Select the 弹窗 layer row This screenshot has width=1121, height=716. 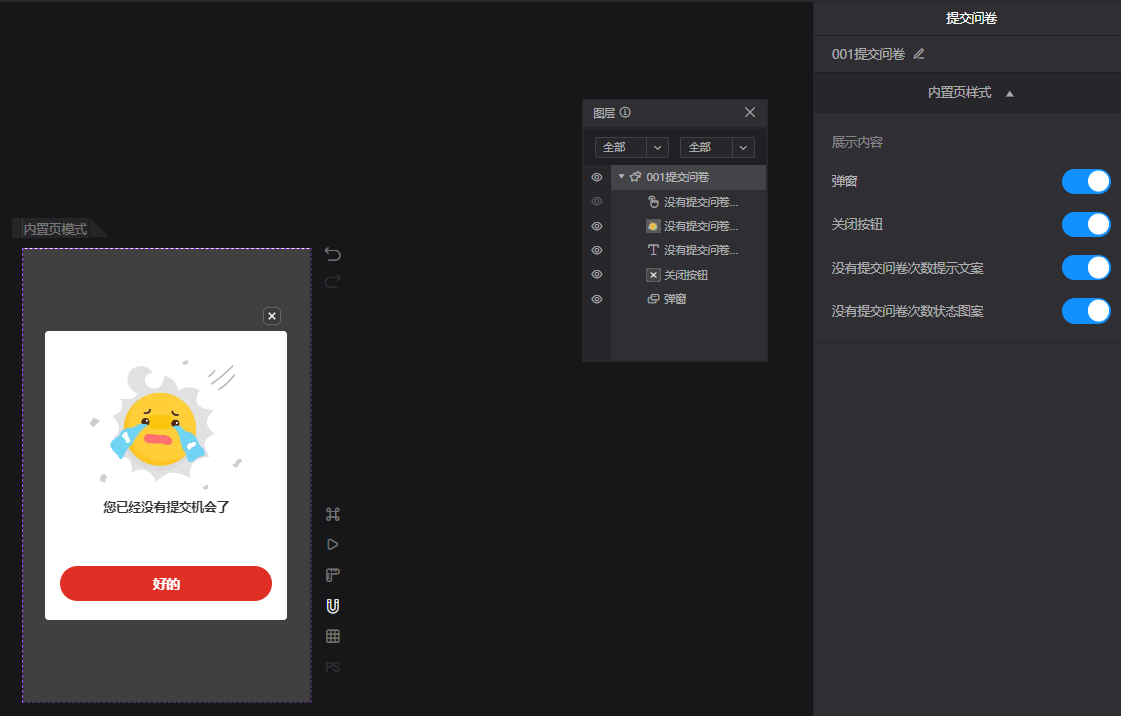(688, 299)
